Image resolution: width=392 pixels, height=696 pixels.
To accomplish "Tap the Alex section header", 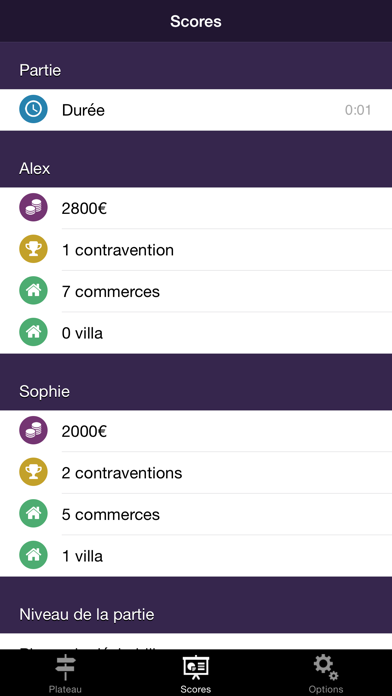I will 196,159.
